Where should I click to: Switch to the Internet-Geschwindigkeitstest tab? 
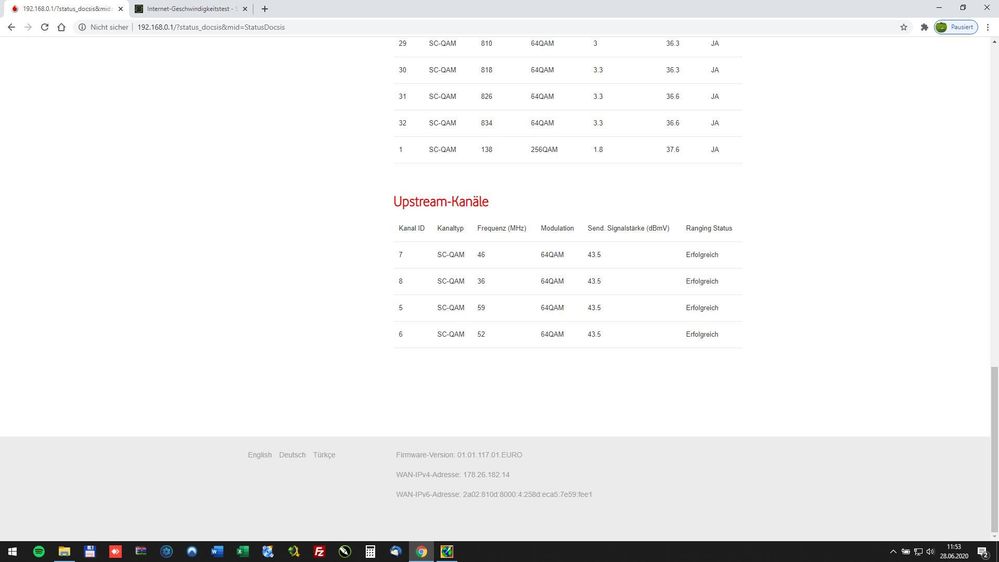[191, 9]
